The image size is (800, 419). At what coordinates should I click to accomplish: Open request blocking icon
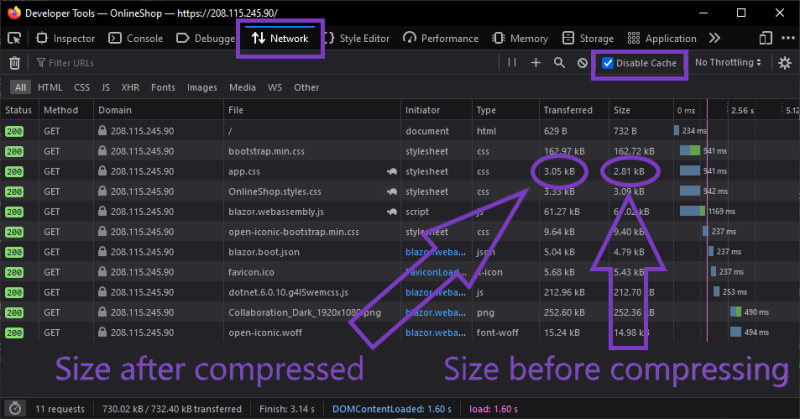(x=582, y=63)
